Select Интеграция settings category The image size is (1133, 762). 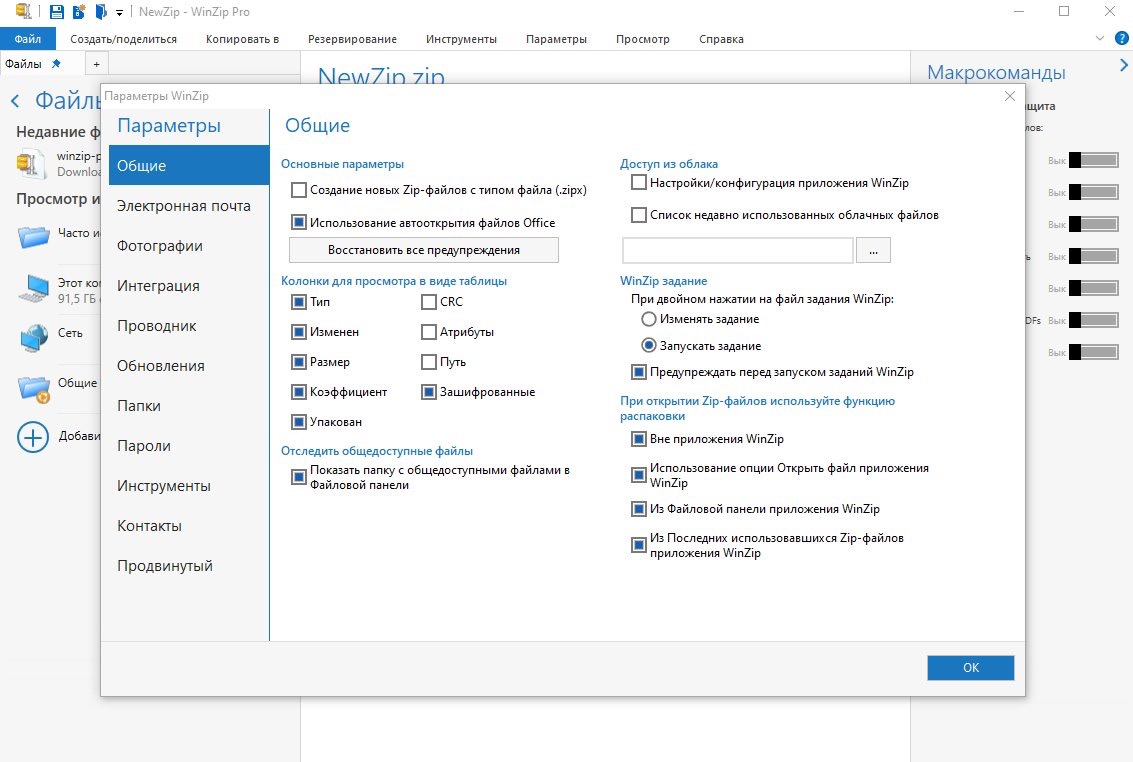click(x=189, y=286)
